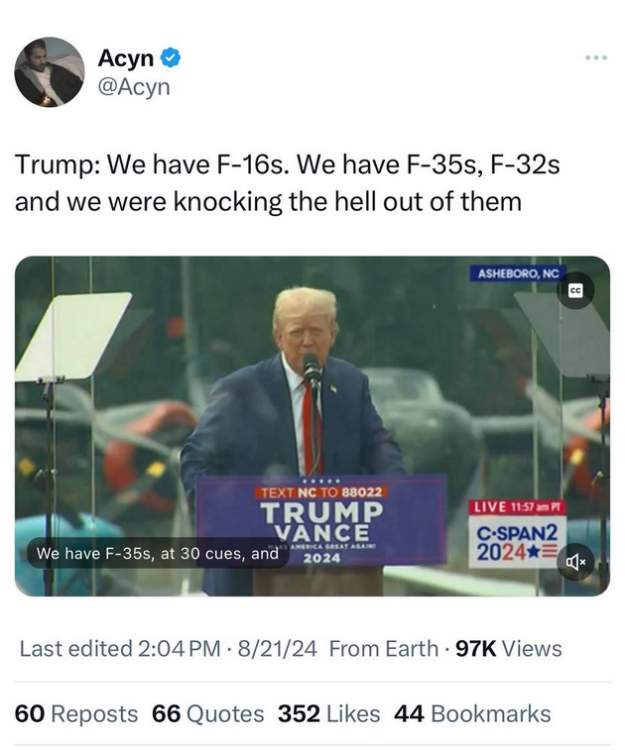Click the Acyn display name
This screenshot has width=625, height=750.
(x=126, y=58)
